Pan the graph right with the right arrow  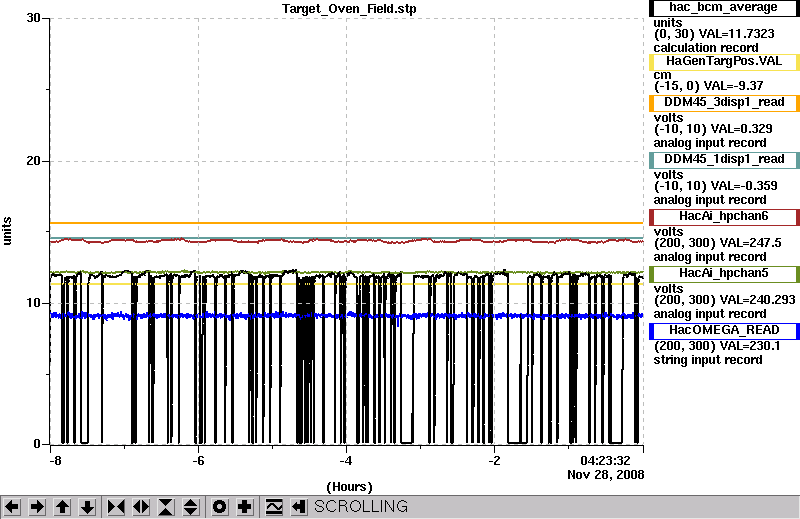tap(37, 507)
